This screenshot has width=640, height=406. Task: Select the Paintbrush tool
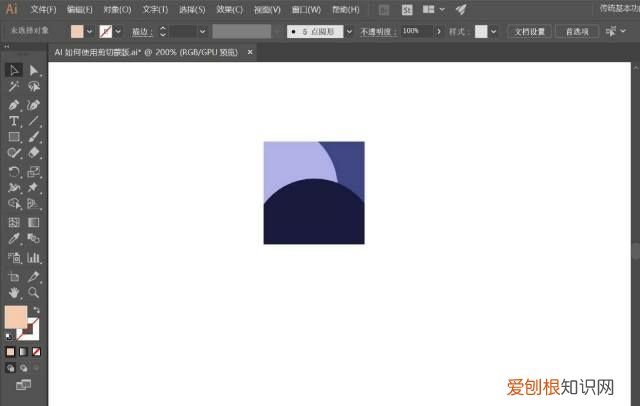[33, 137]
